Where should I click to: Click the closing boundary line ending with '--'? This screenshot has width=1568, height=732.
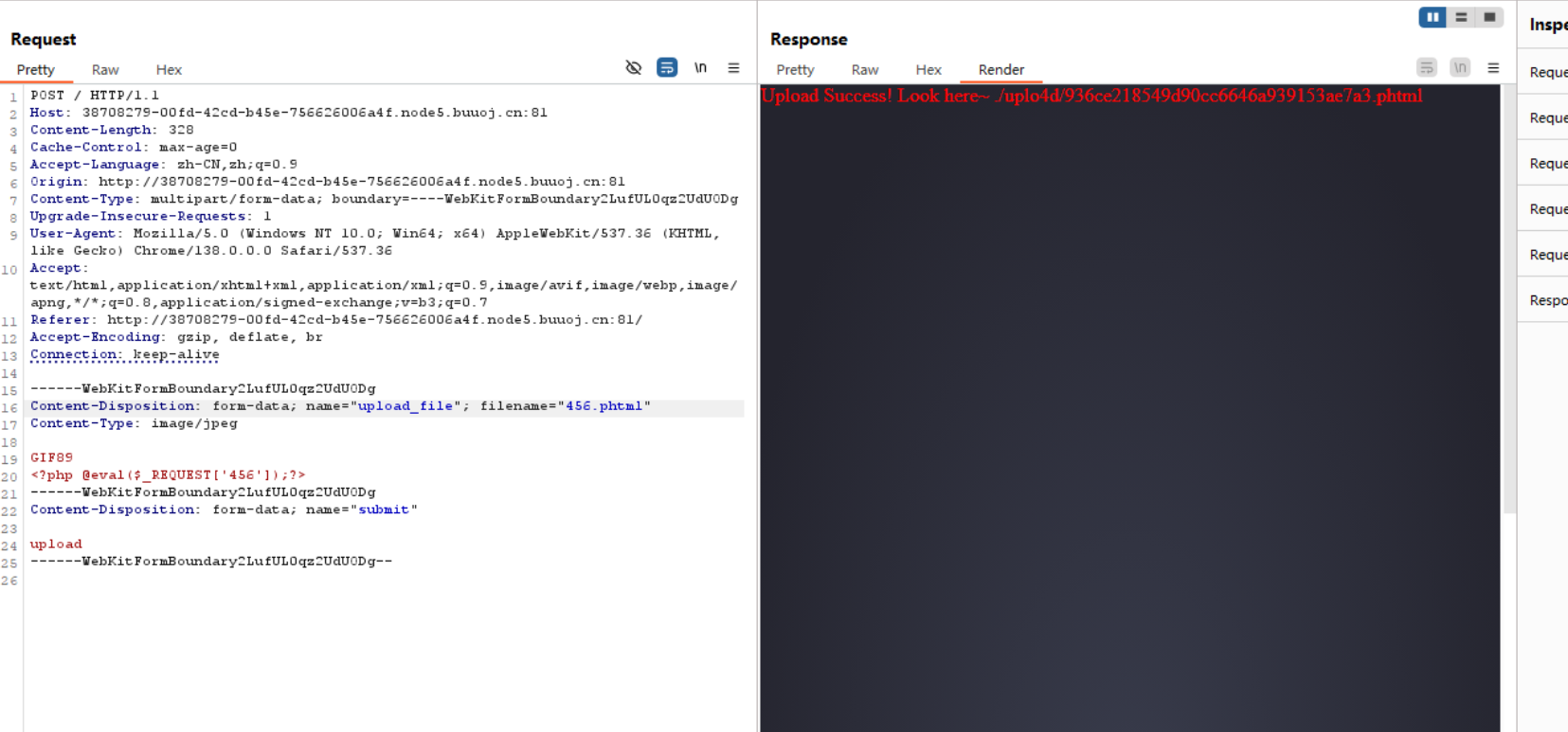[211, 562]
